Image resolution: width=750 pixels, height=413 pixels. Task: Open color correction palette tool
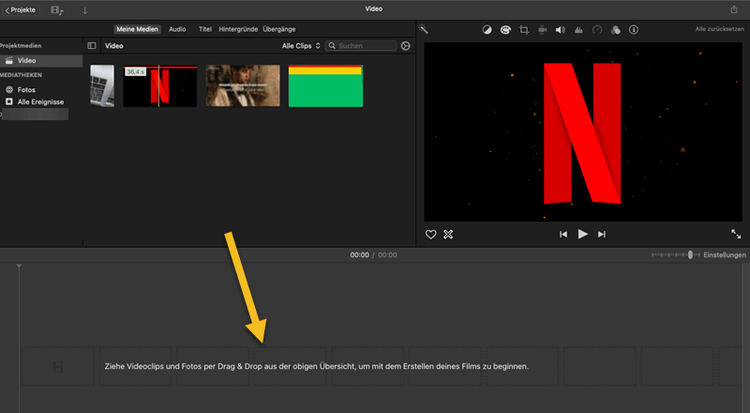pos(505,30)
